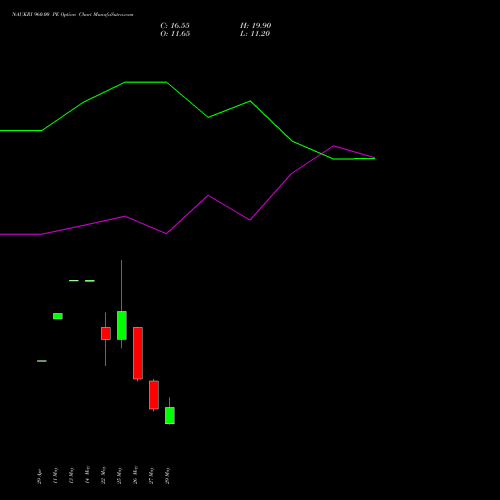Screen dimensions: 500x500
Task: Select the 29 Apr date label
Action: 39,476
